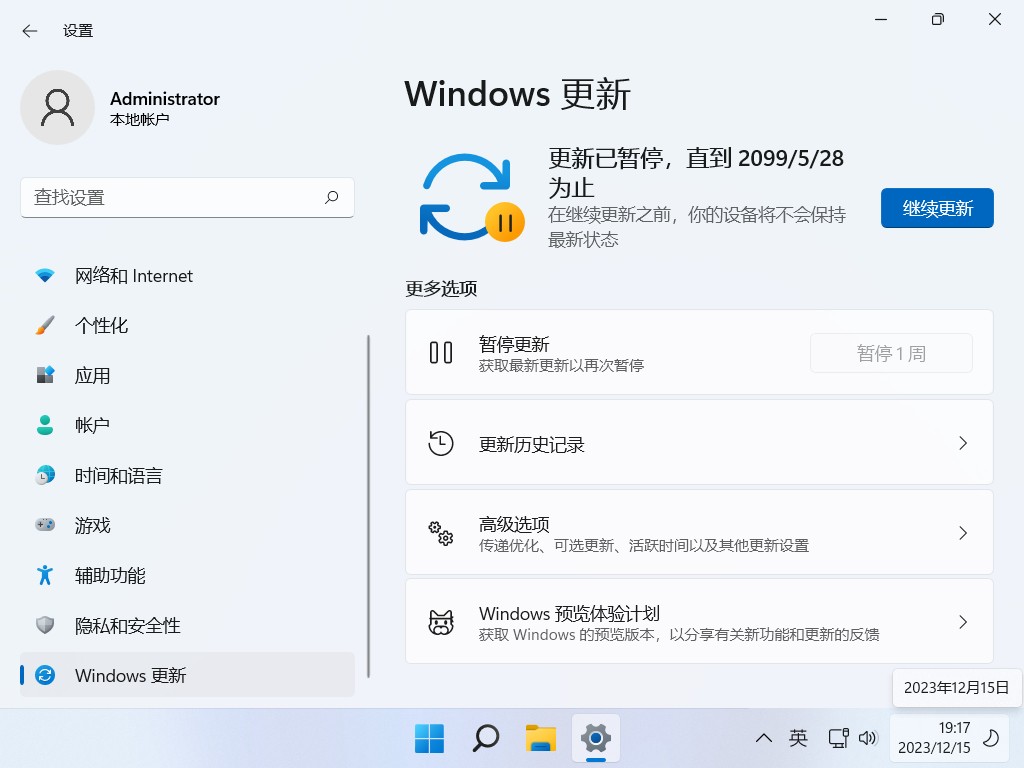Open Windows 预览体验计划 via its chevron

tap(963, 622)
